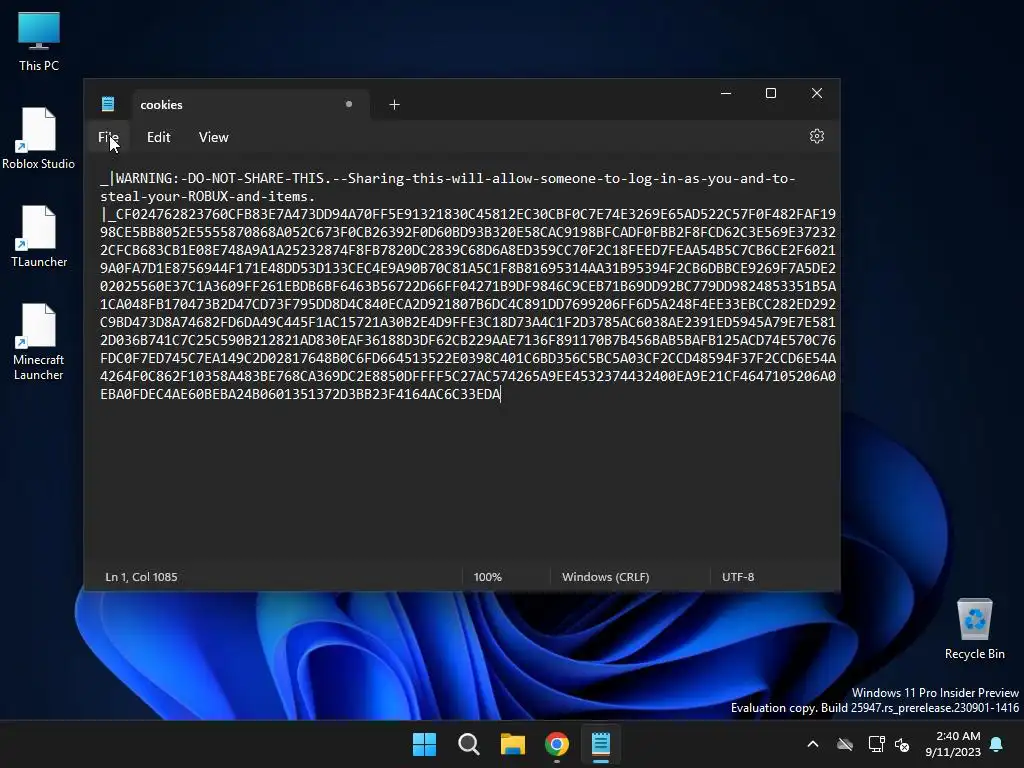Open the Windows Start menu
Screen dimensions: 1024x768
[x=424, y=744]
